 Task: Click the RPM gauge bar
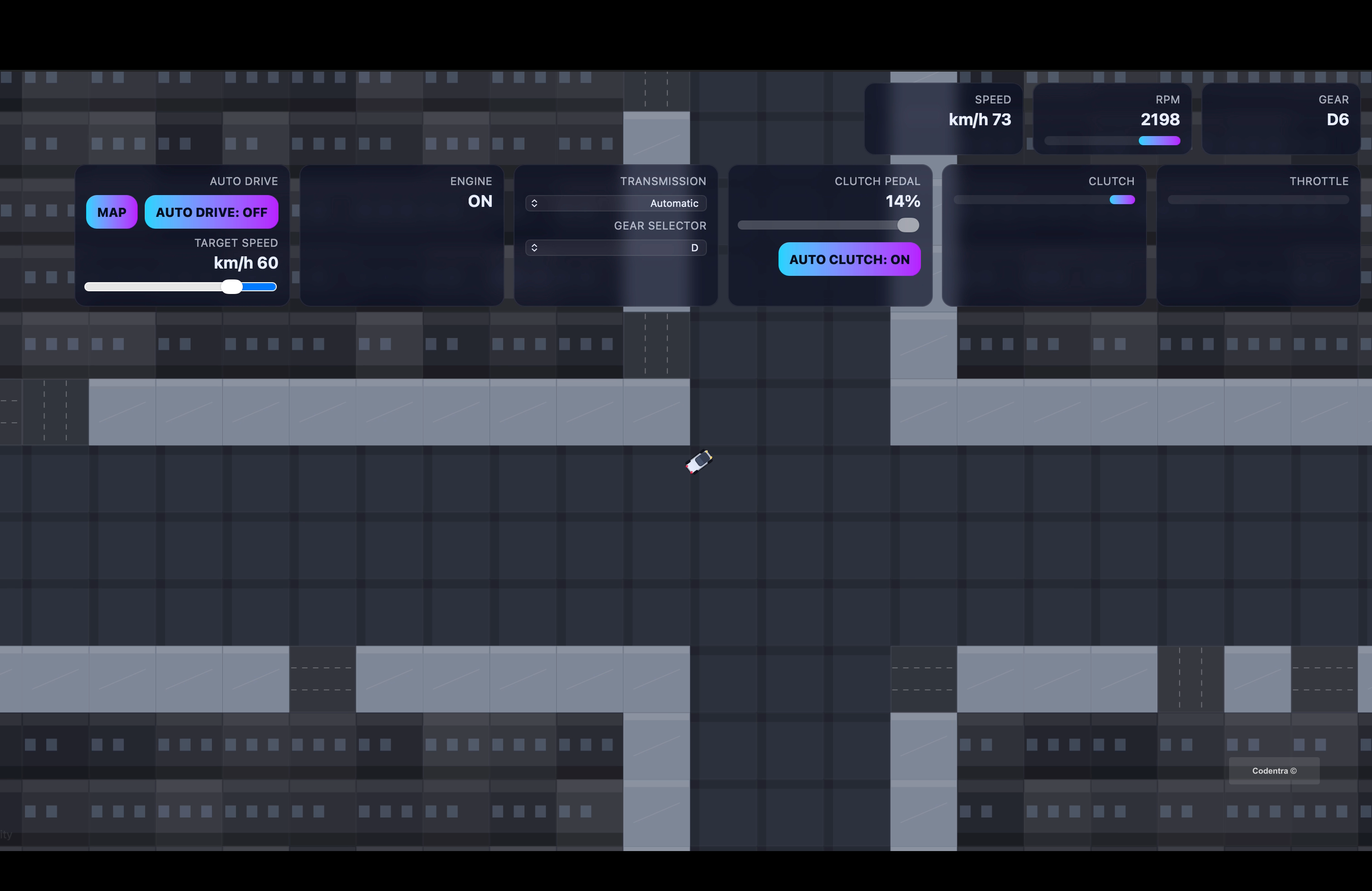(x=1112, y=141)
